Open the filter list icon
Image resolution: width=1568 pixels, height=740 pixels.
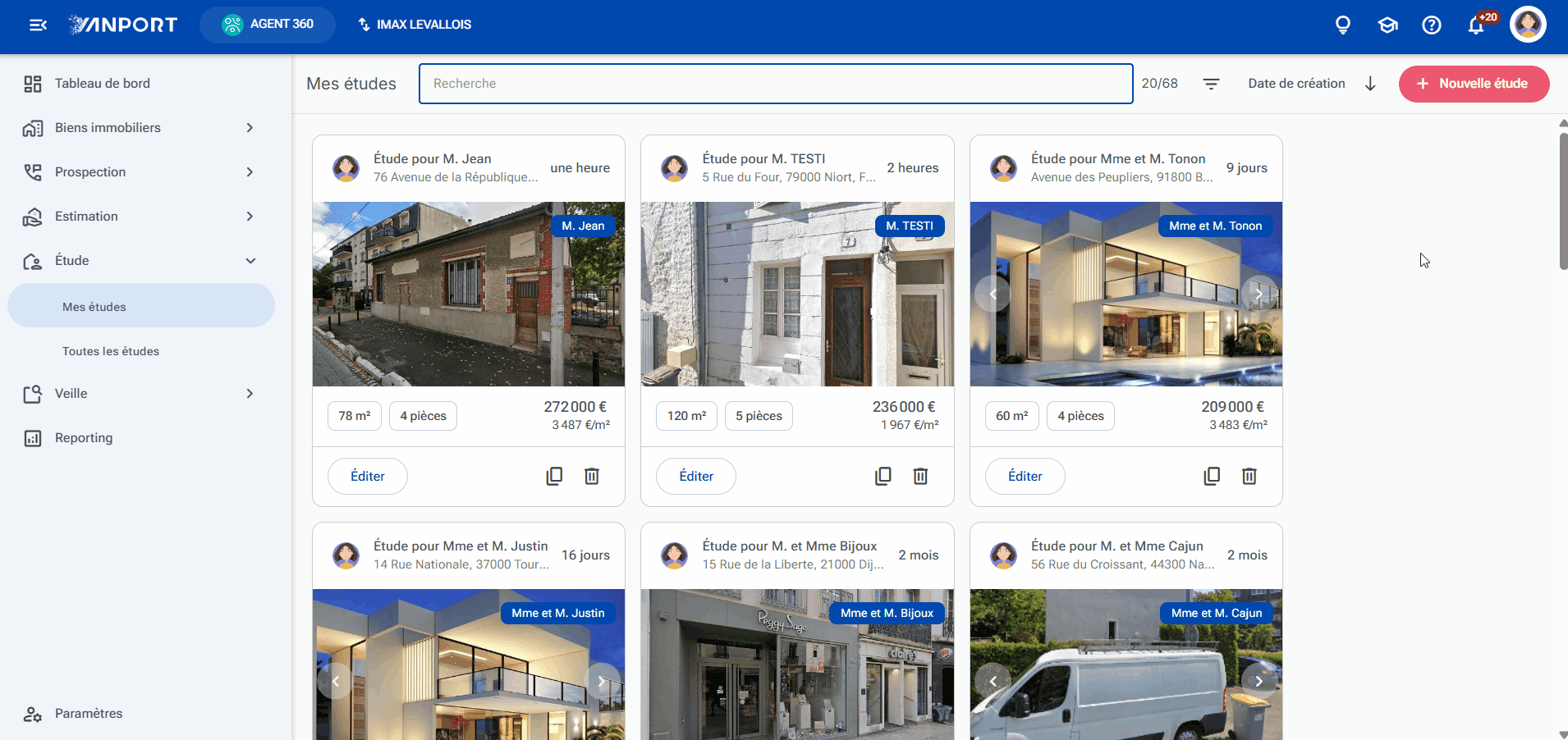pyautogui.click(x=1211, y=84)
